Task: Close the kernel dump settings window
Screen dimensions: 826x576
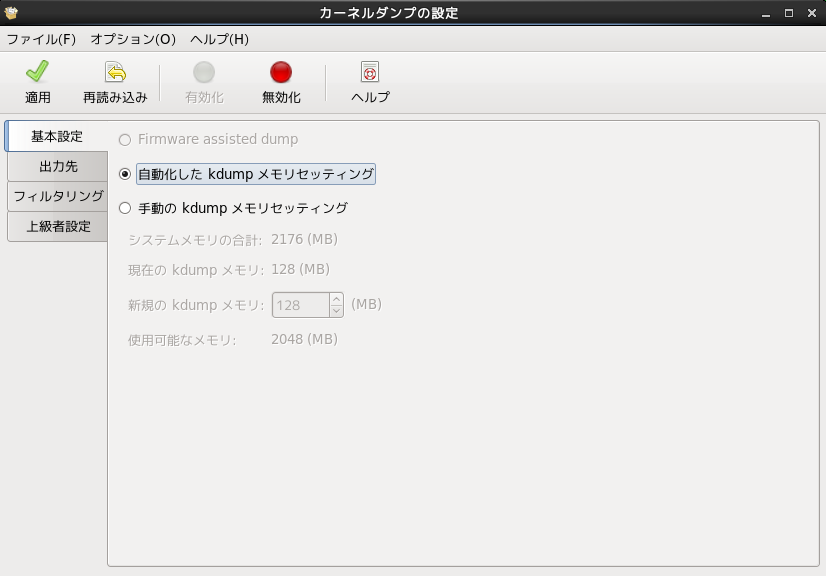Action: (x=811, y=13)
